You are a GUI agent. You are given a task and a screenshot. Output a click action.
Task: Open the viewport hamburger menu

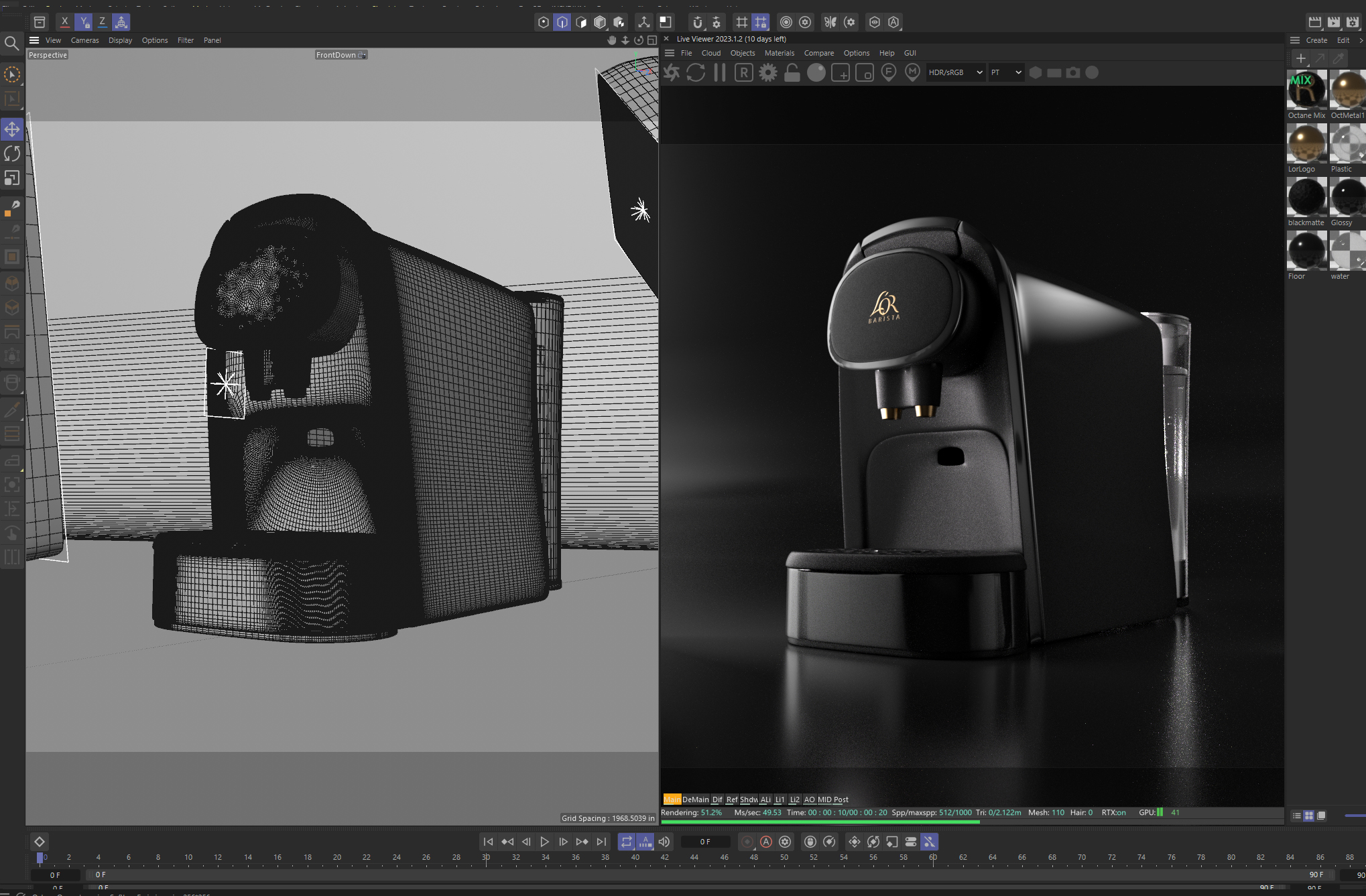tap(34, 40)
